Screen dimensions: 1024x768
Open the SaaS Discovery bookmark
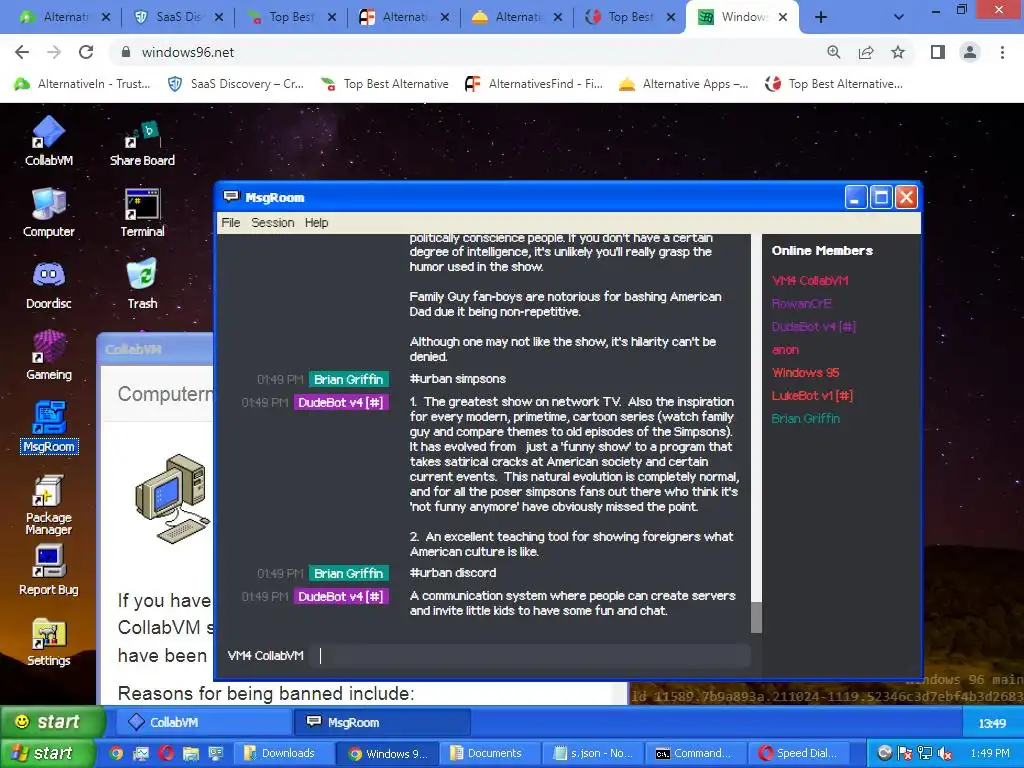236,84
